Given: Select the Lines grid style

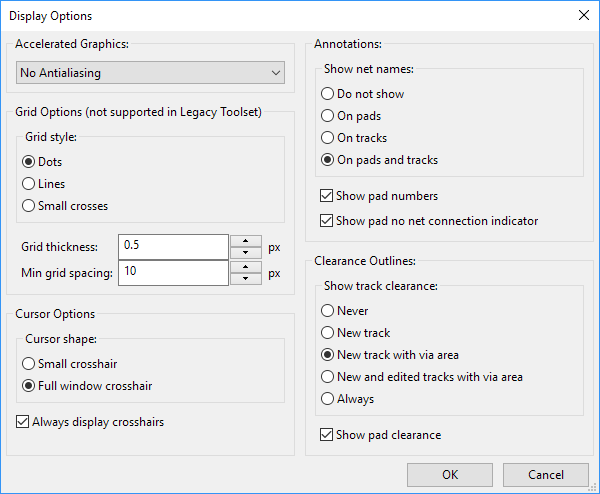Looking at the screenshot, I should (x=44, y=184).
